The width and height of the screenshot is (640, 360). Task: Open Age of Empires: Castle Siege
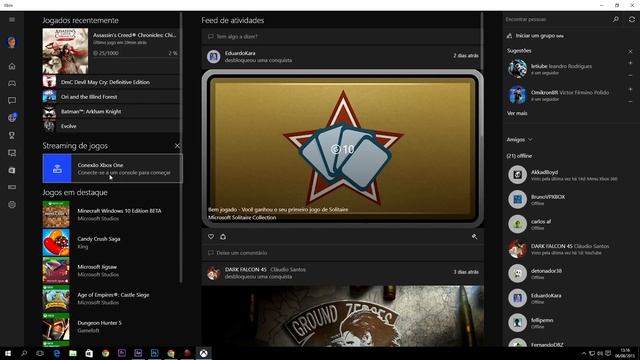pos(111,298)
